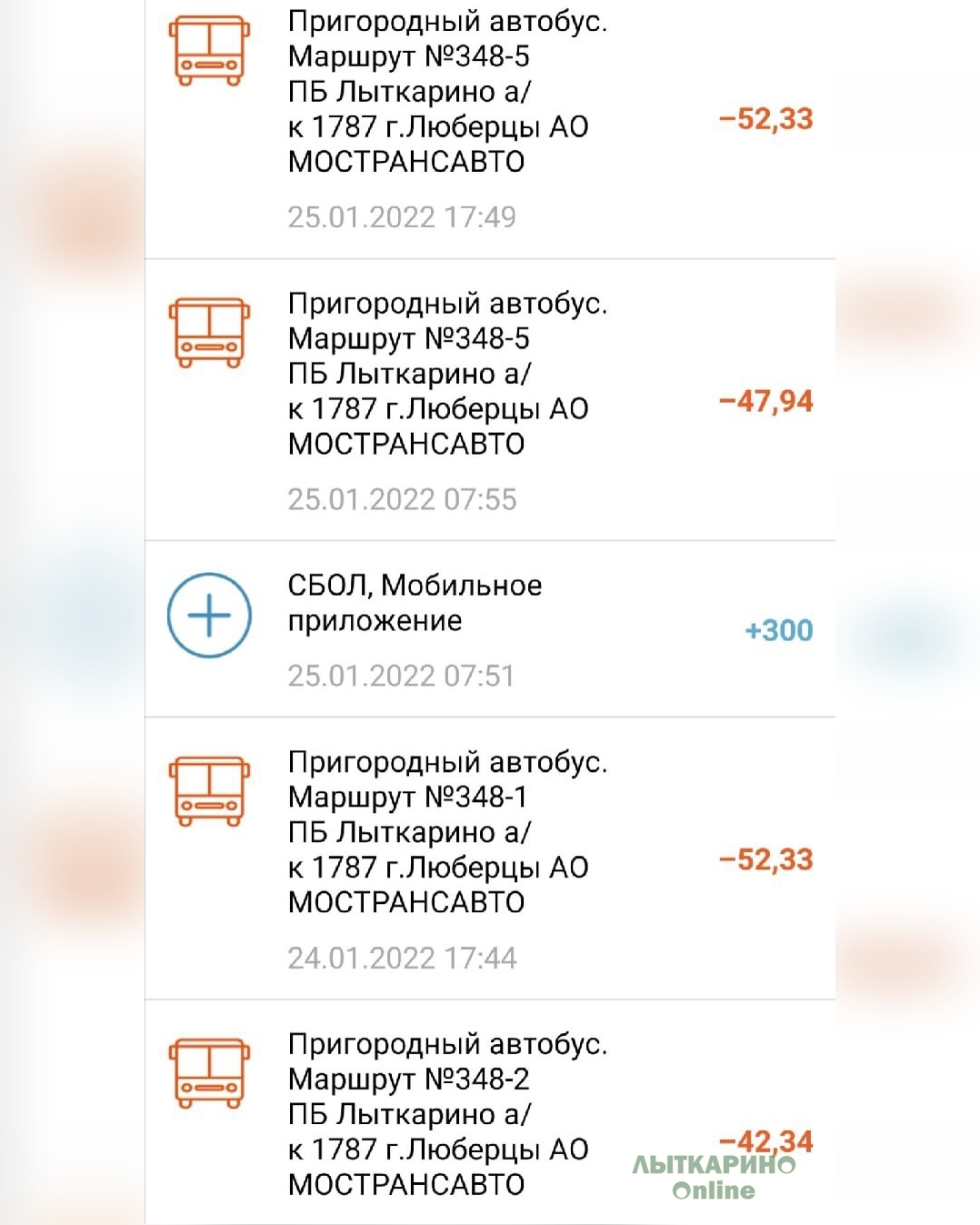Open the −52,33 amount from 25.01.2022
Screen dimensions: 980x1225
coord(765,119)
